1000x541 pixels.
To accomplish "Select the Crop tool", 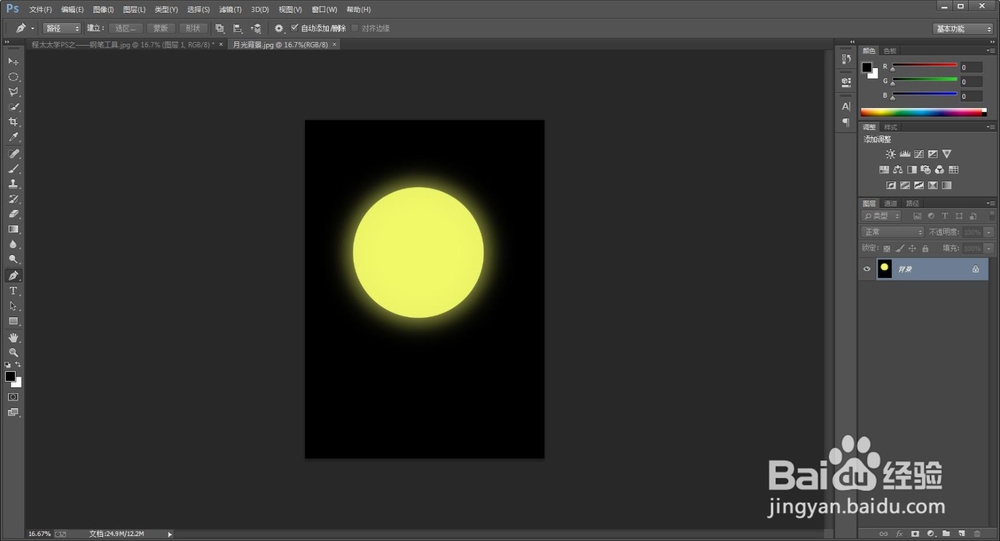I will tap(13, 122).
